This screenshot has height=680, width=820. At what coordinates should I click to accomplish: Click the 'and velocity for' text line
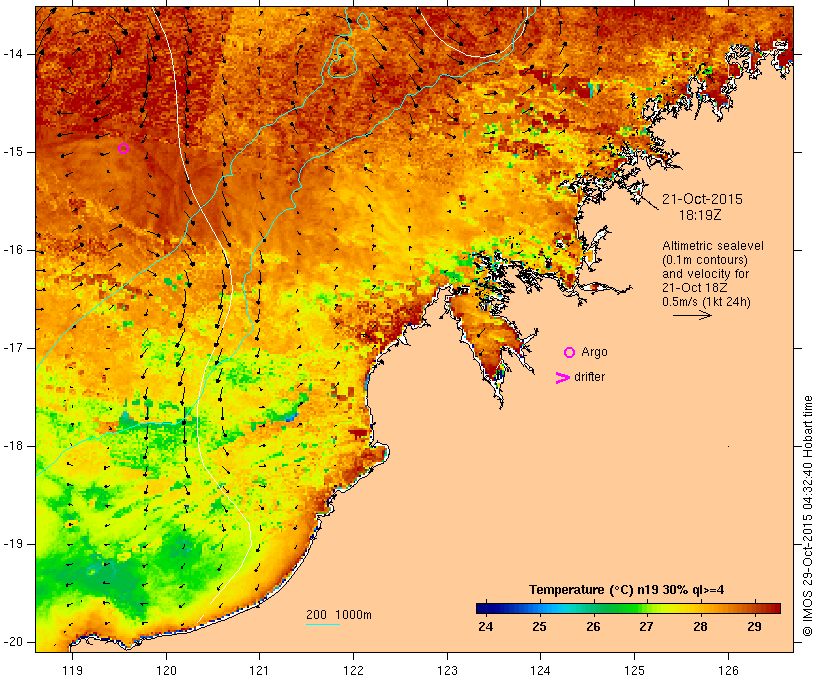706,274
